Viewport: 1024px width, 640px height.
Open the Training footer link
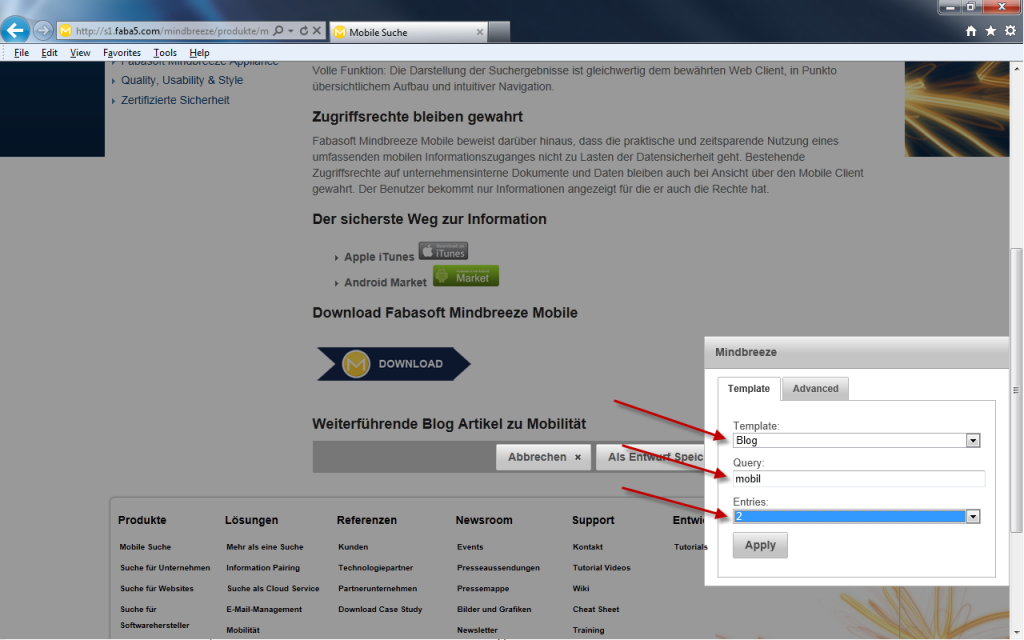click(x=588, y=631)
